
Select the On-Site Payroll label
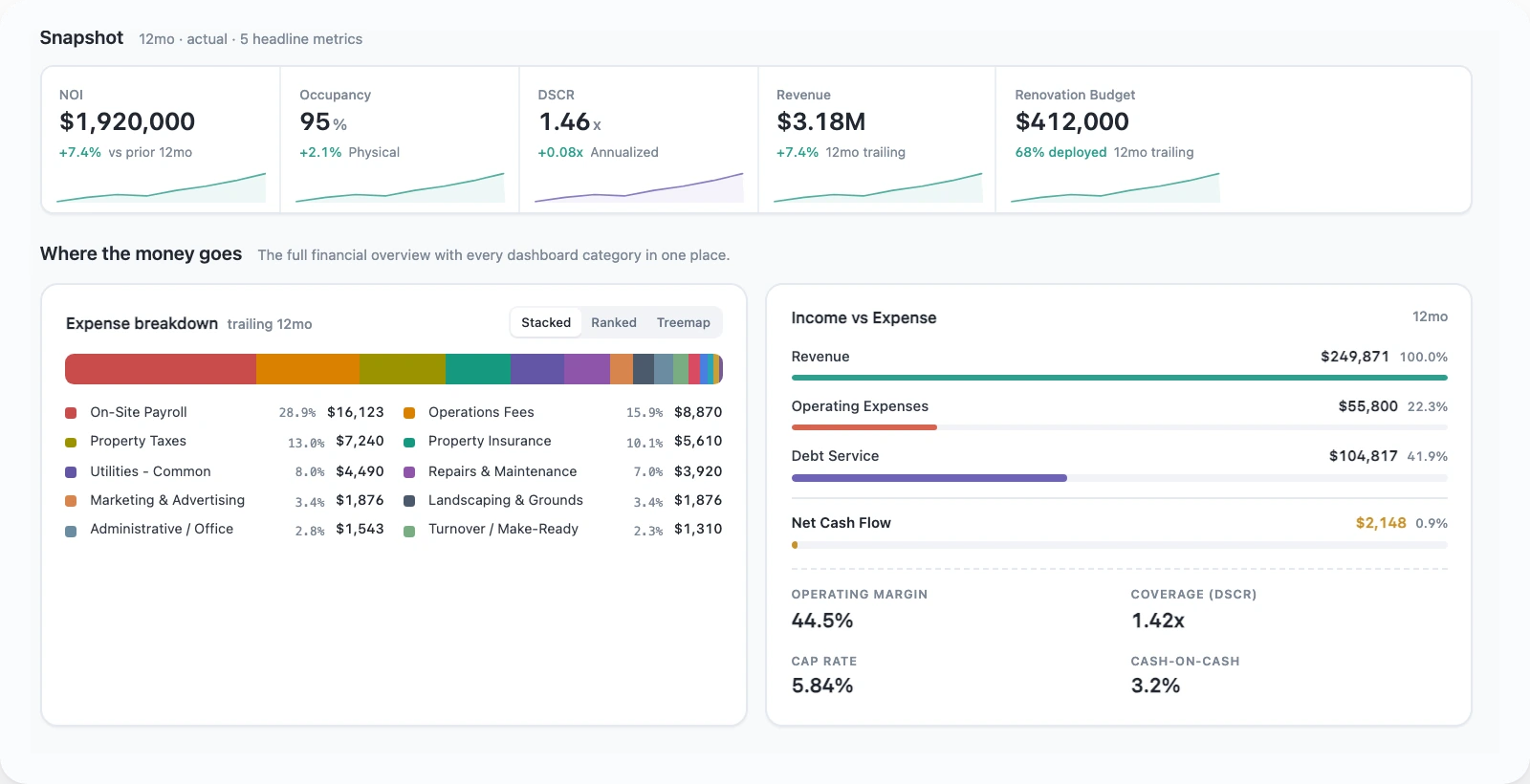[x=139, y=412]
